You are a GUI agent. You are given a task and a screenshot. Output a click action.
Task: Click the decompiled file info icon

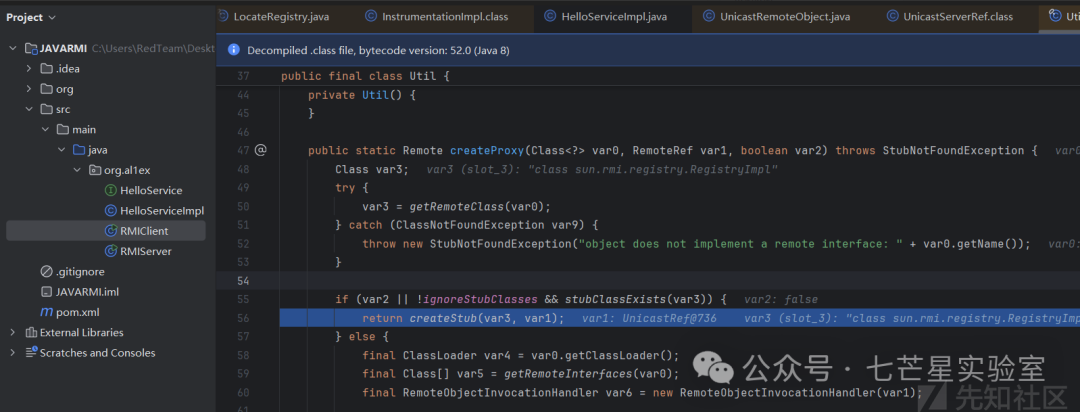pos(234,50)
